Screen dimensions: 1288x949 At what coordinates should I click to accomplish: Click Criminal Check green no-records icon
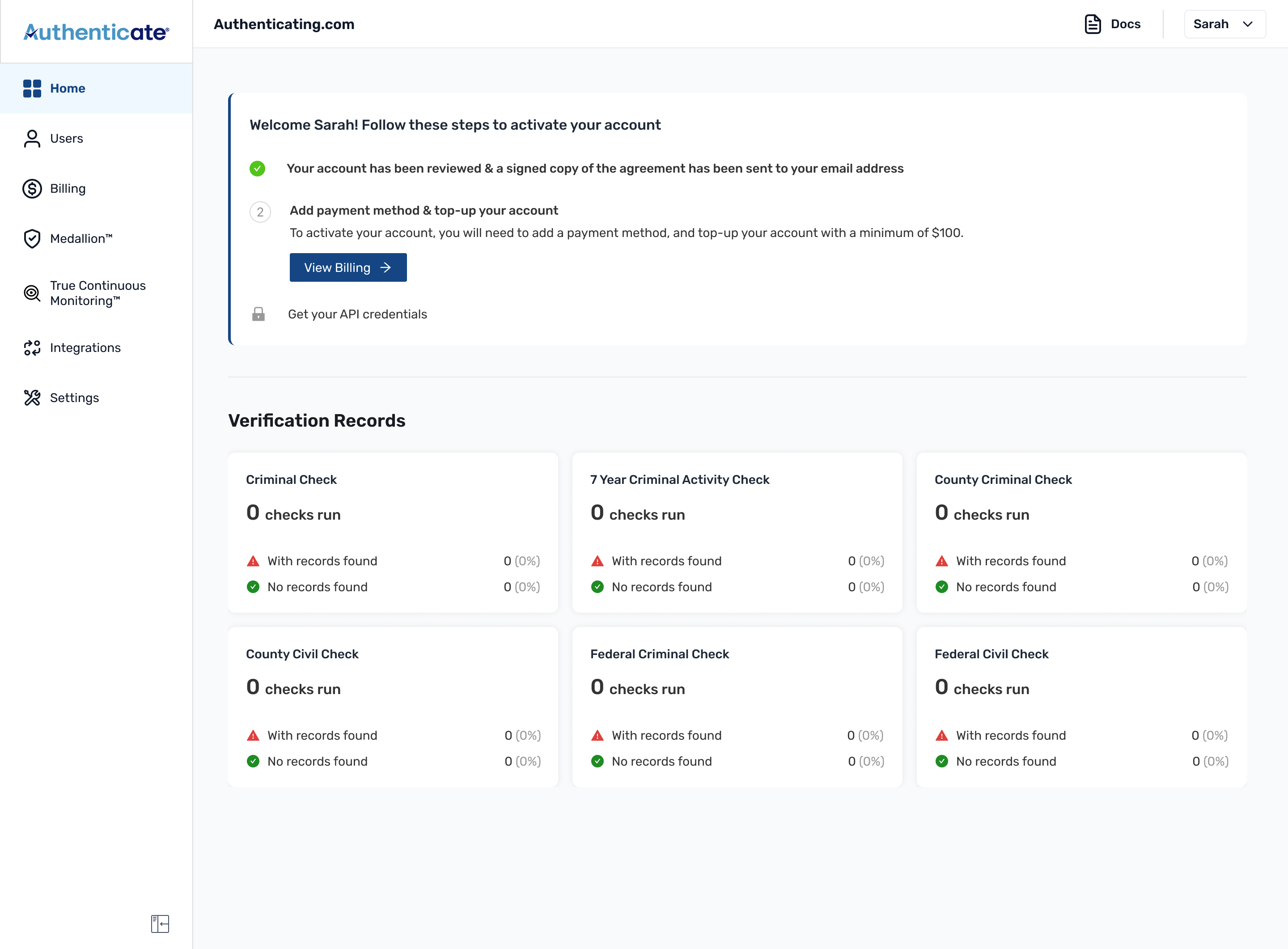click(253, 586)
